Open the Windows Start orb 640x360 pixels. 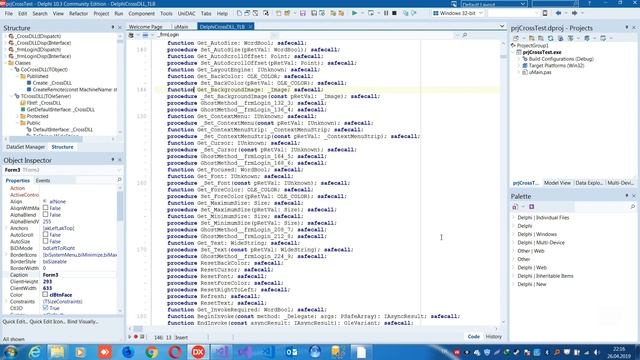[x=10, y=352]
